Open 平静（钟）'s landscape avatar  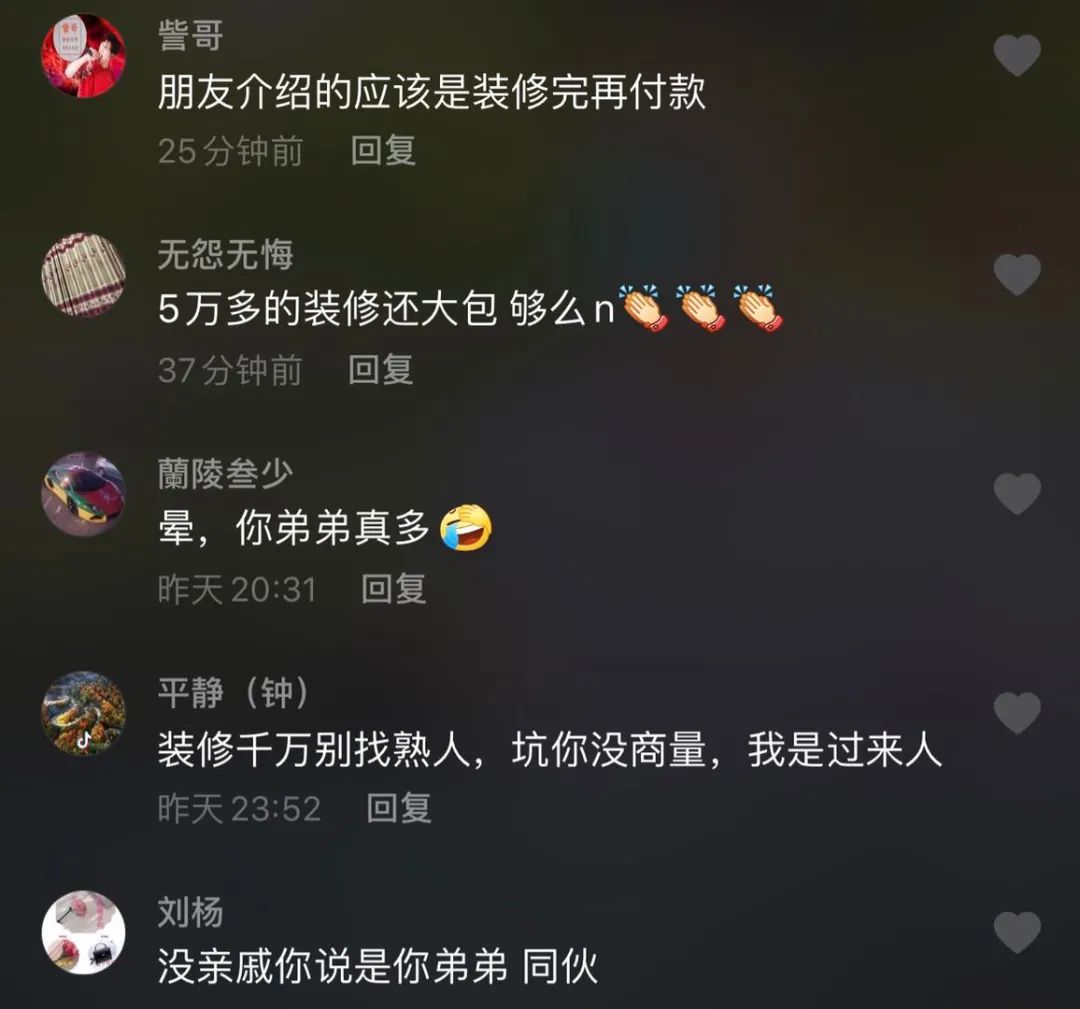(83, 714)
